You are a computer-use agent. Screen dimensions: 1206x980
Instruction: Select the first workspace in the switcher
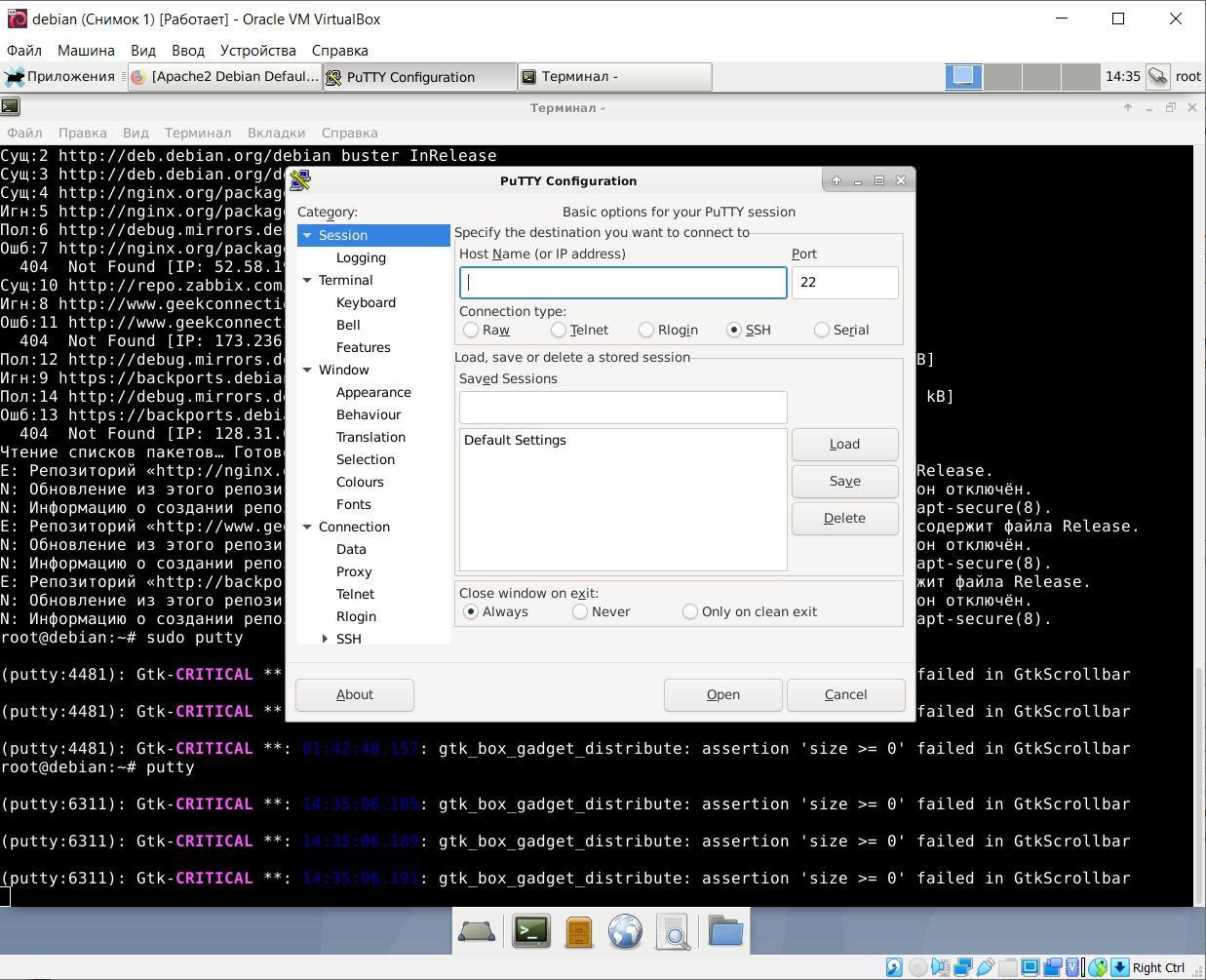(x=963, y=76)
